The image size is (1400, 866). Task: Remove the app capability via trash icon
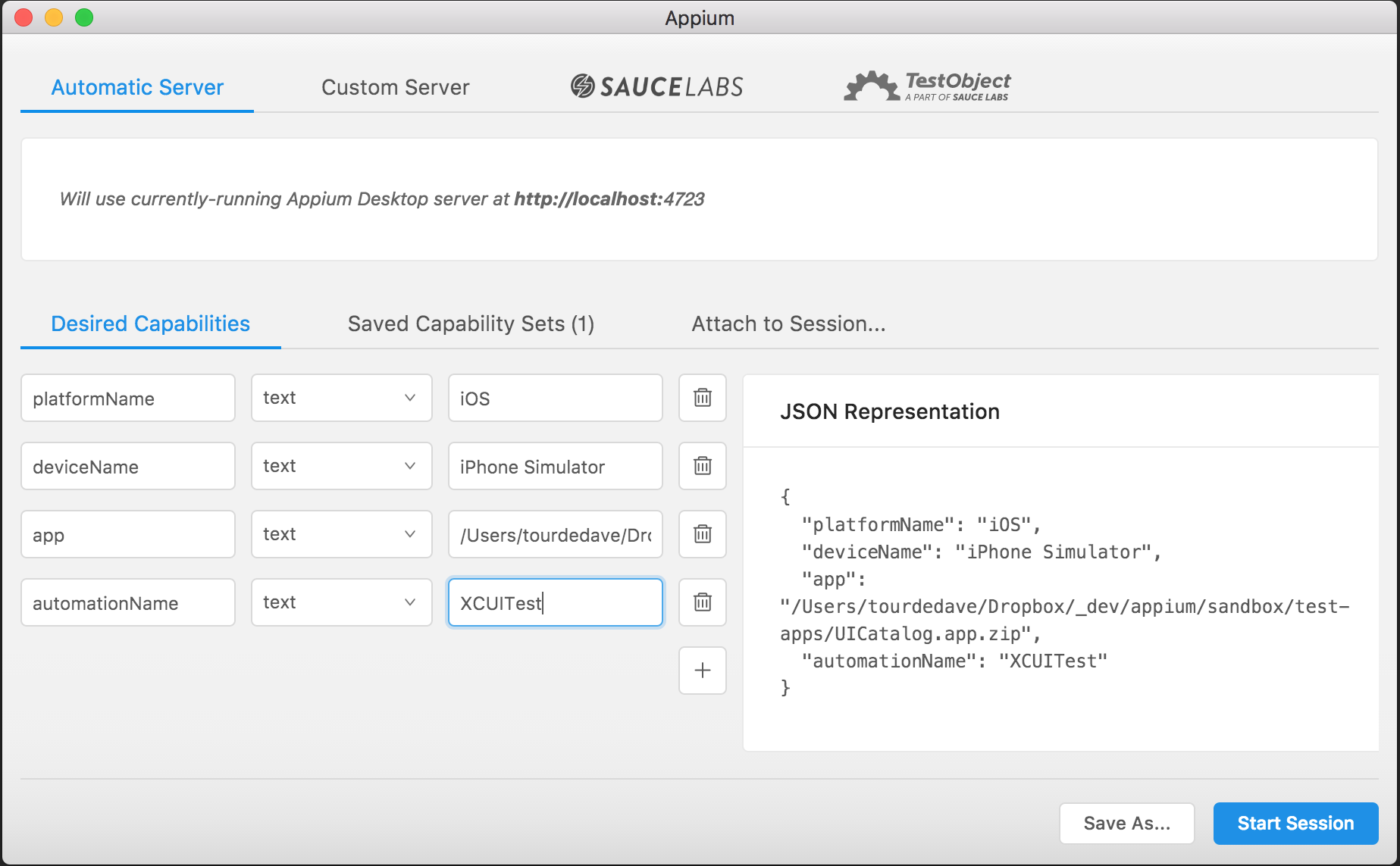point(703,534)
